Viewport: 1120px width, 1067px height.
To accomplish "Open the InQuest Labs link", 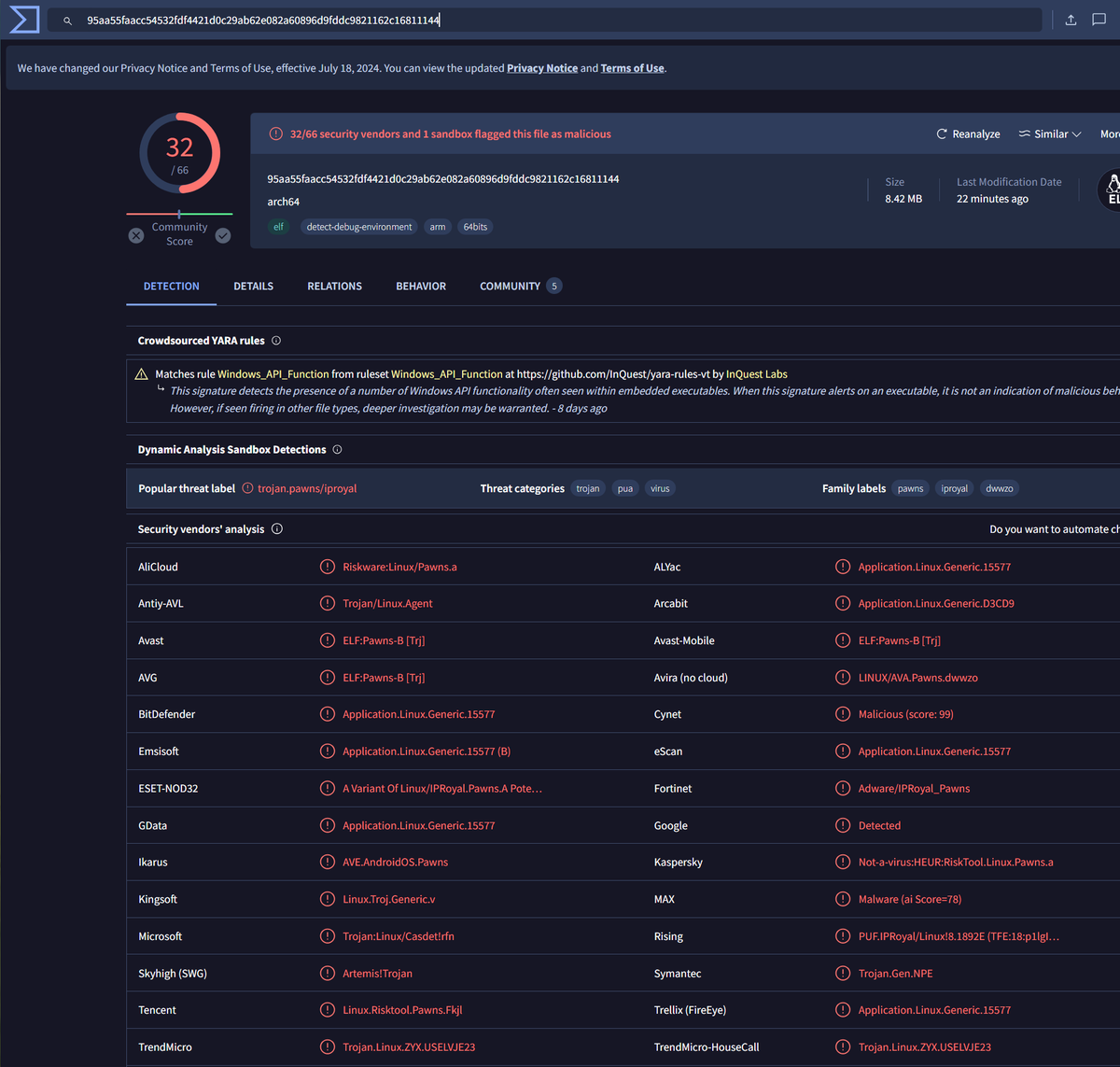I will coord(757,374).
